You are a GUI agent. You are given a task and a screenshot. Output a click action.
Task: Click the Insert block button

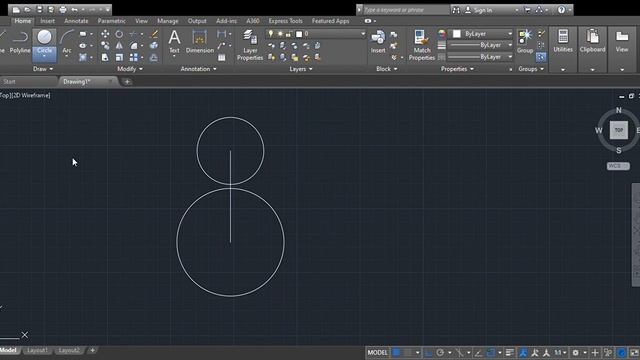pyautogui.click(x=378, y=42)
